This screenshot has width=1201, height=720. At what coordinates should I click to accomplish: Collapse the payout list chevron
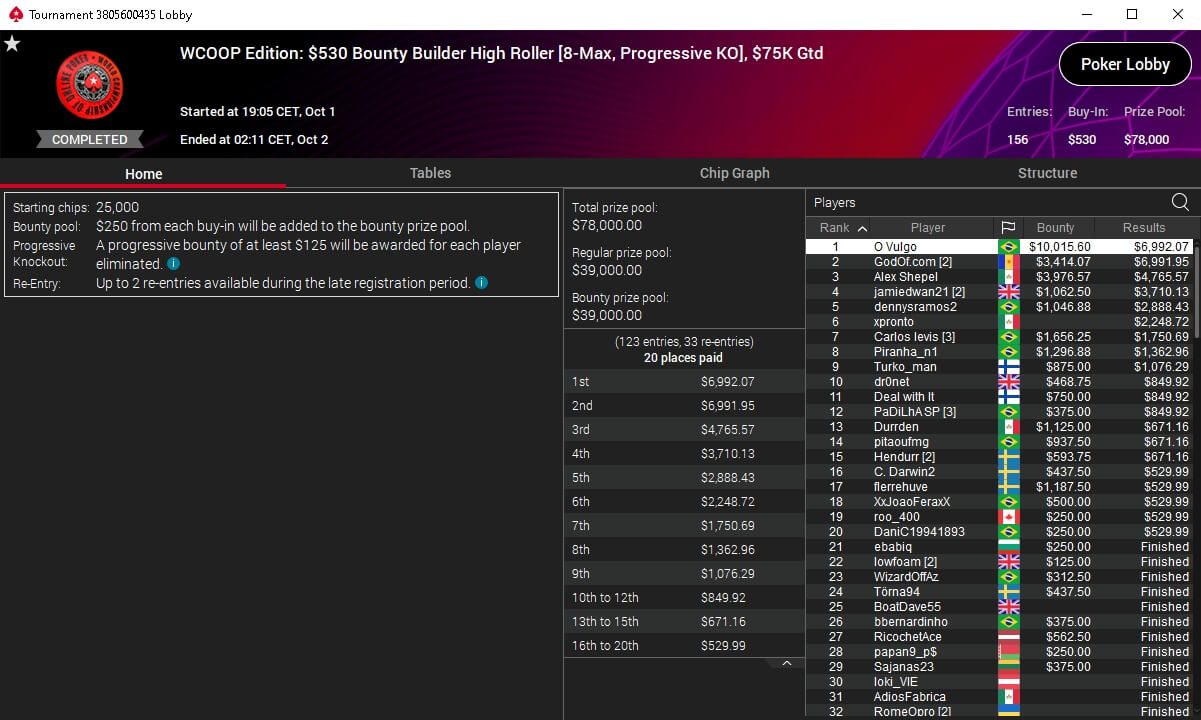(787, 663)
